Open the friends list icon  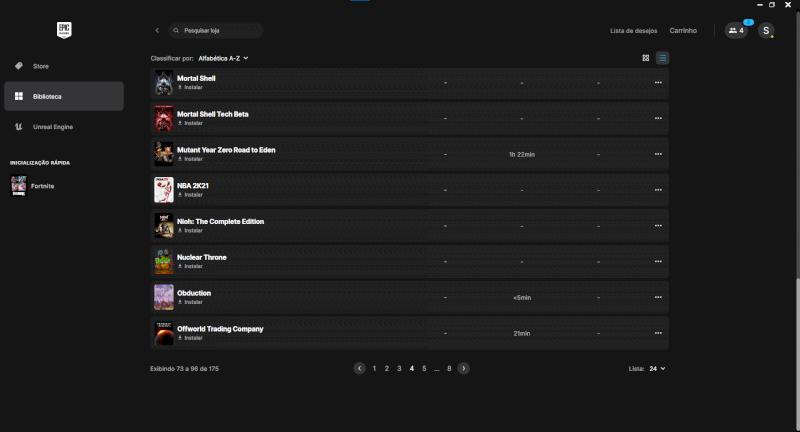[x=737, y=31]
